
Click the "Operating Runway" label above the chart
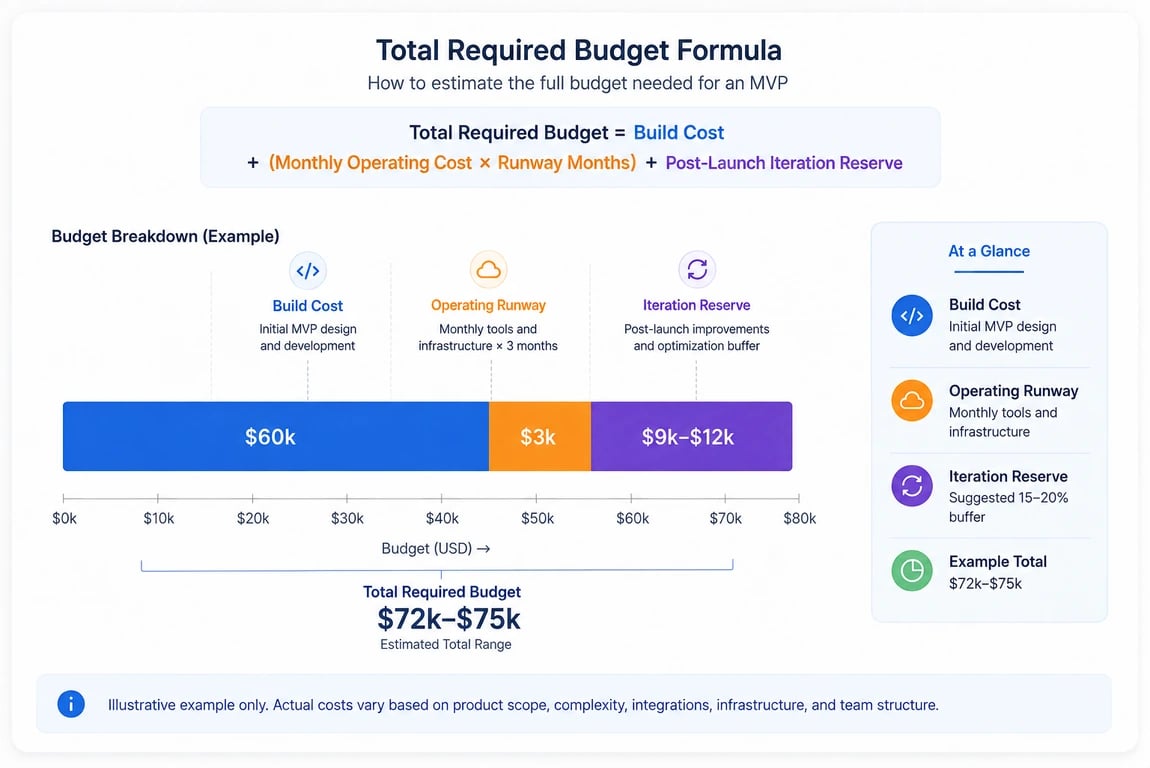click(488, 305)
